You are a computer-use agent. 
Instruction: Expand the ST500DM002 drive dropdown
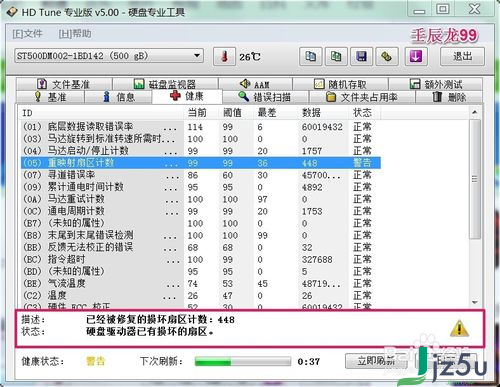pos(197,55)
